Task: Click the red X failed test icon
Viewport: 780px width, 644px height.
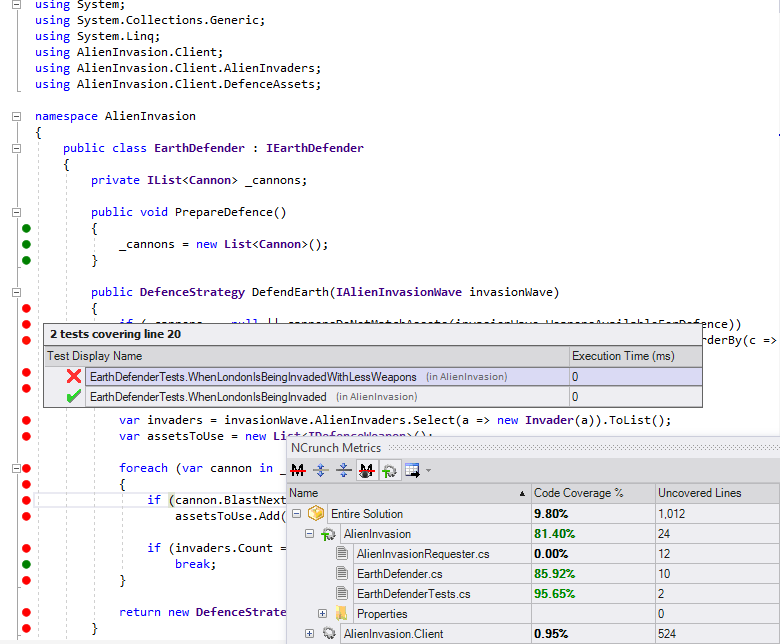Action: pos(74,376)
